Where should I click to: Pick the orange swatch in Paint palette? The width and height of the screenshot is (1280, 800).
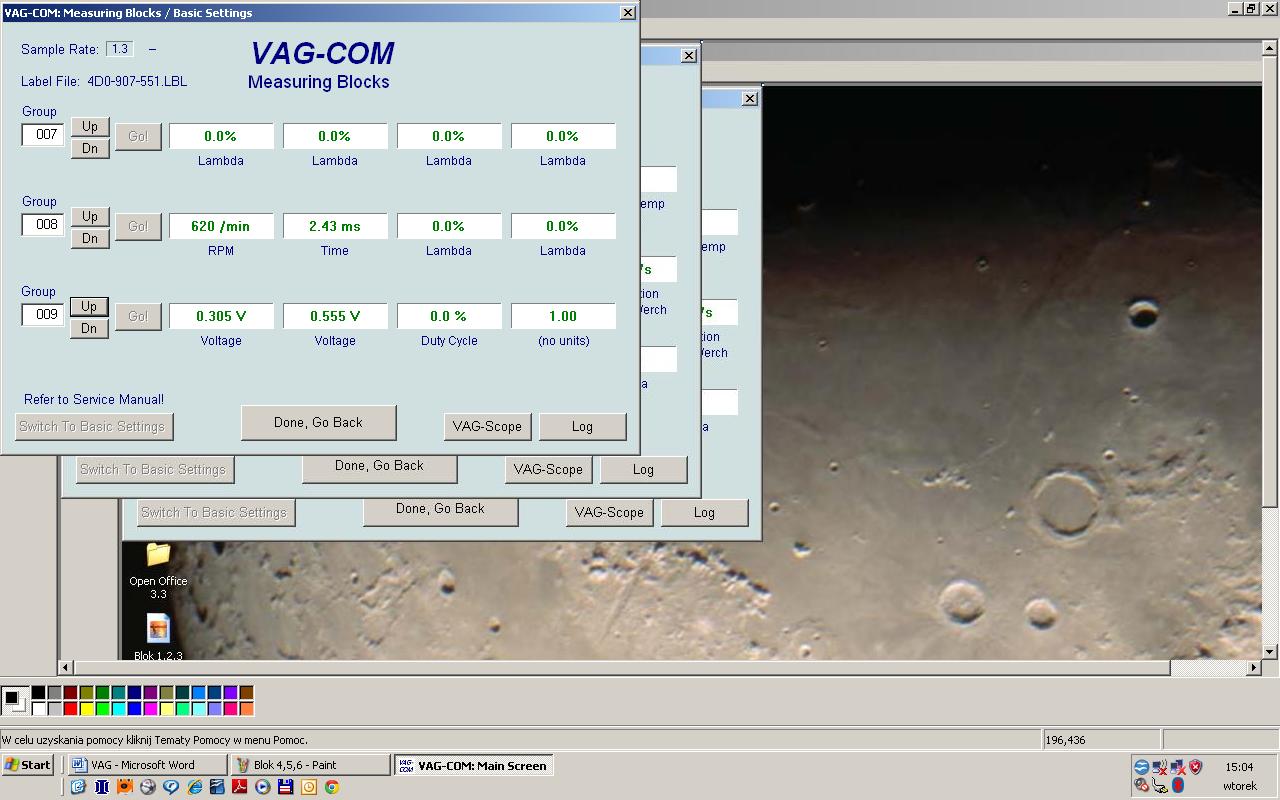click(x=246, y=708)
